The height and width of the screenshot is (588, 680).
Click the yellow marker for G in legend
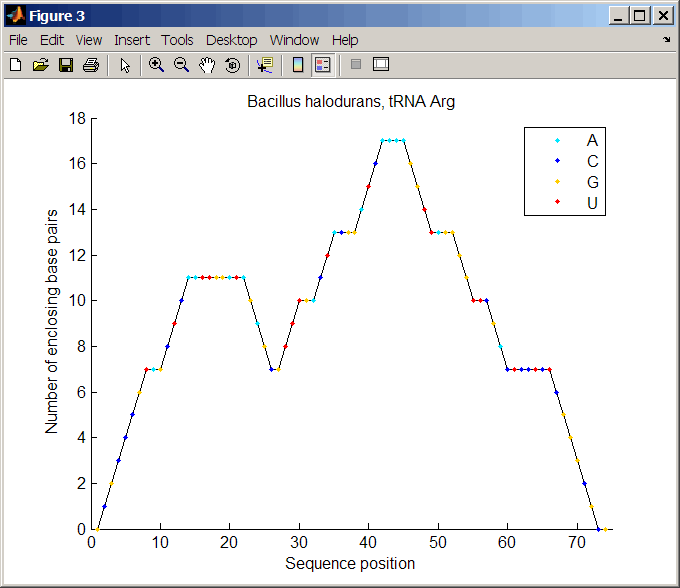pos(557,181)
